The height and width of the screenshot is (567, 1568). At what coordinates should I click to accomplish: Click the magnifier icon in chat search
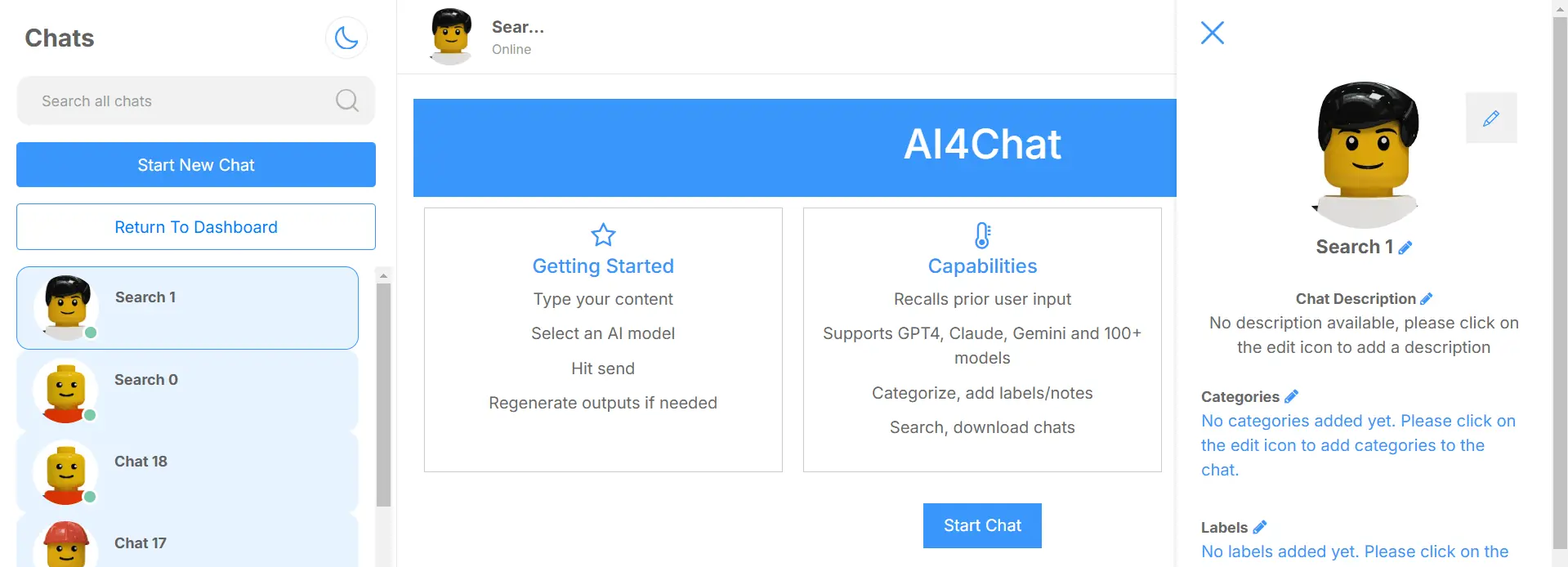point(347,100)
